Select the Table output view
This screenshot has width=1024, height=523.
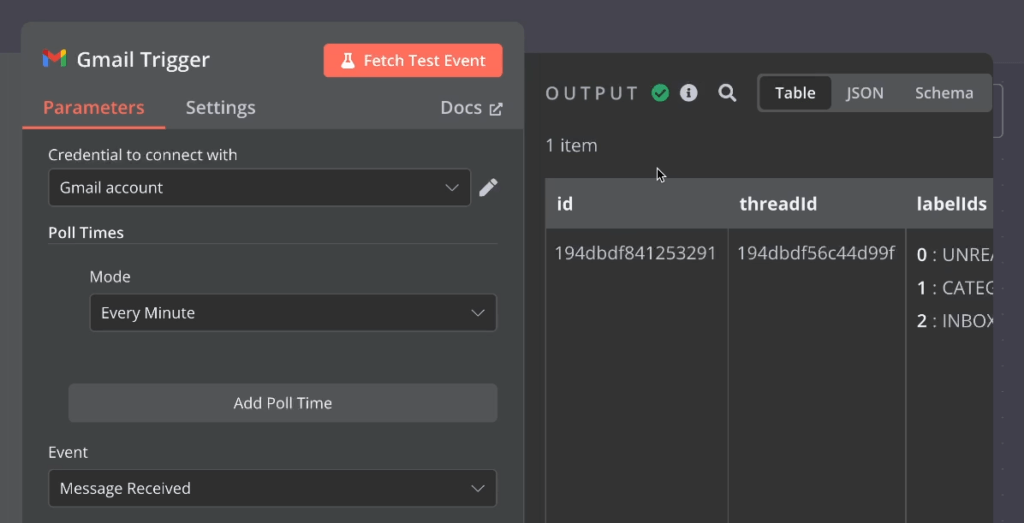coord(795,93)
